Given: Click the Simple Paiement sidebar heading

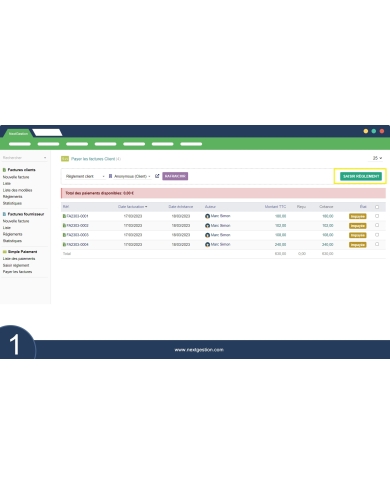Looking at the screenshot, I should pos(22,252).
